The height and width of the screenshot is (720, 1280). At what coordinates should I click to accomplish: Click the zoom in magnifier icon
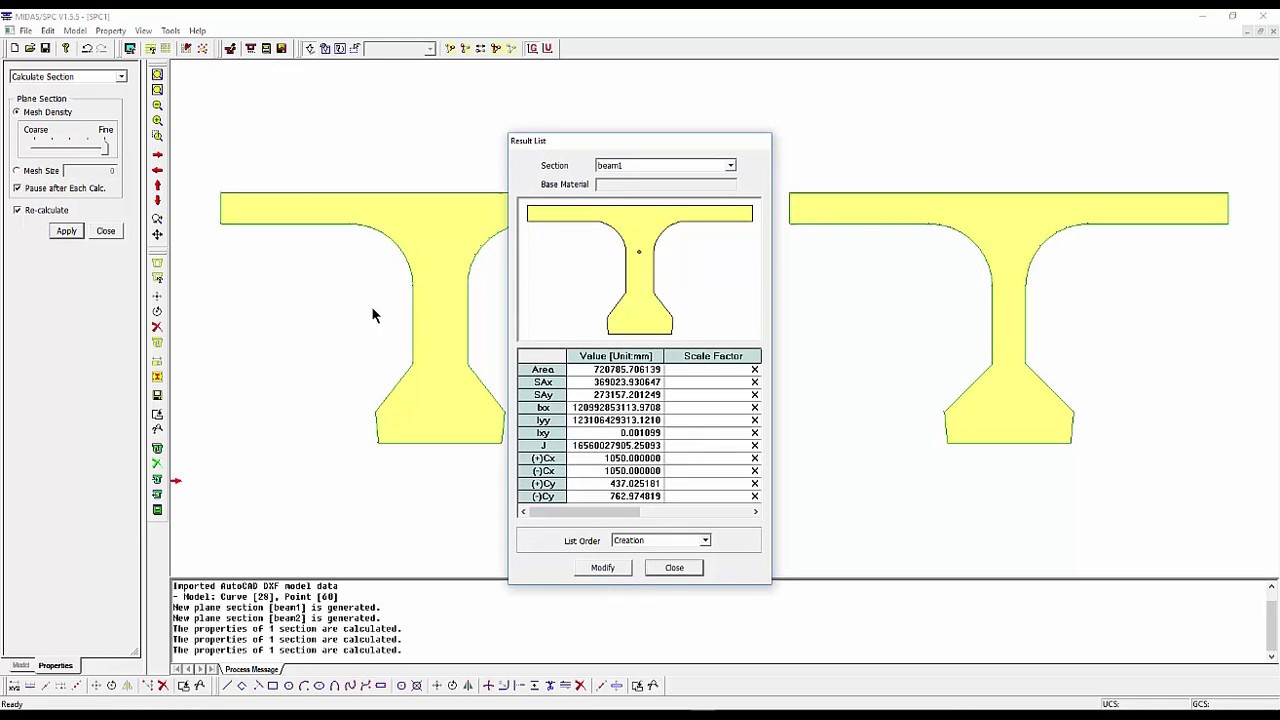[x=157, y=120]
